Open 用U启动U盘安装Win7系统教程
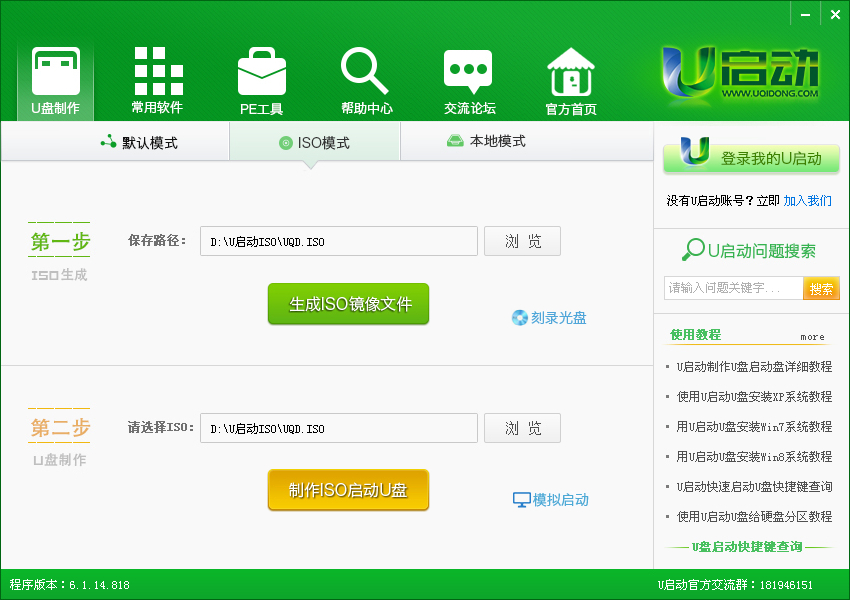The width and height of the screenshot is (850, 600). point(754,427)
